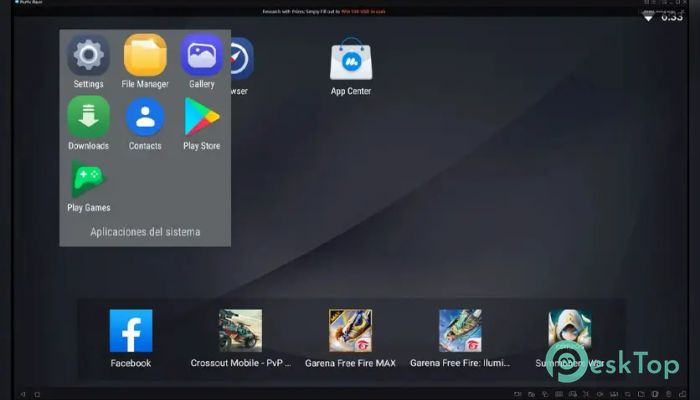The image size is (700, 400).
Task: Launch the Contacts app
Action: (145, 117)
